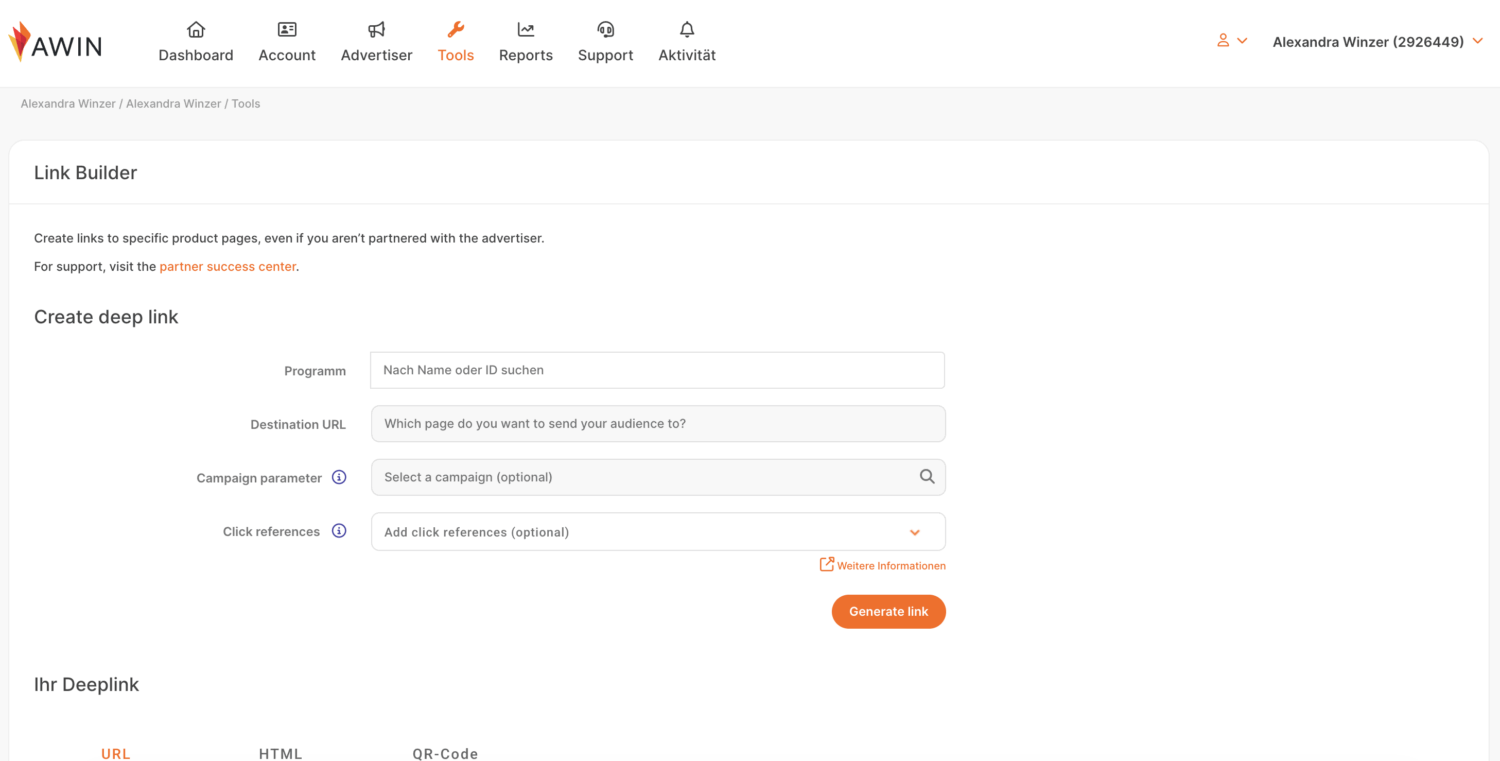Click the Generate link button
The image size is (1500, 761).
tap(889, 611)
